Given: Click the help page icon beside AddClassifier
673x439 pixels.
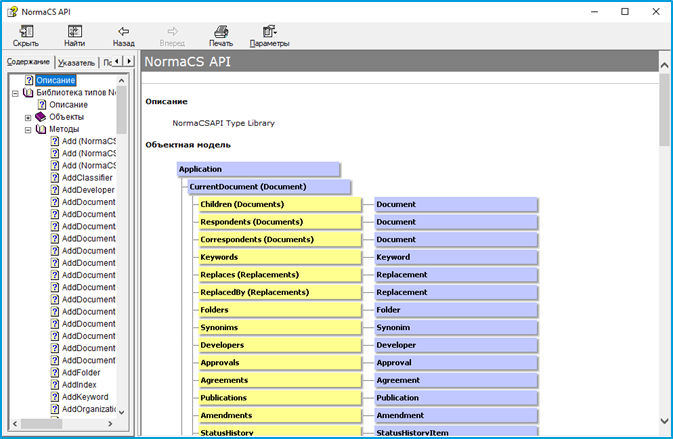Looking at the screenshot, I should [x=55, y=178].
